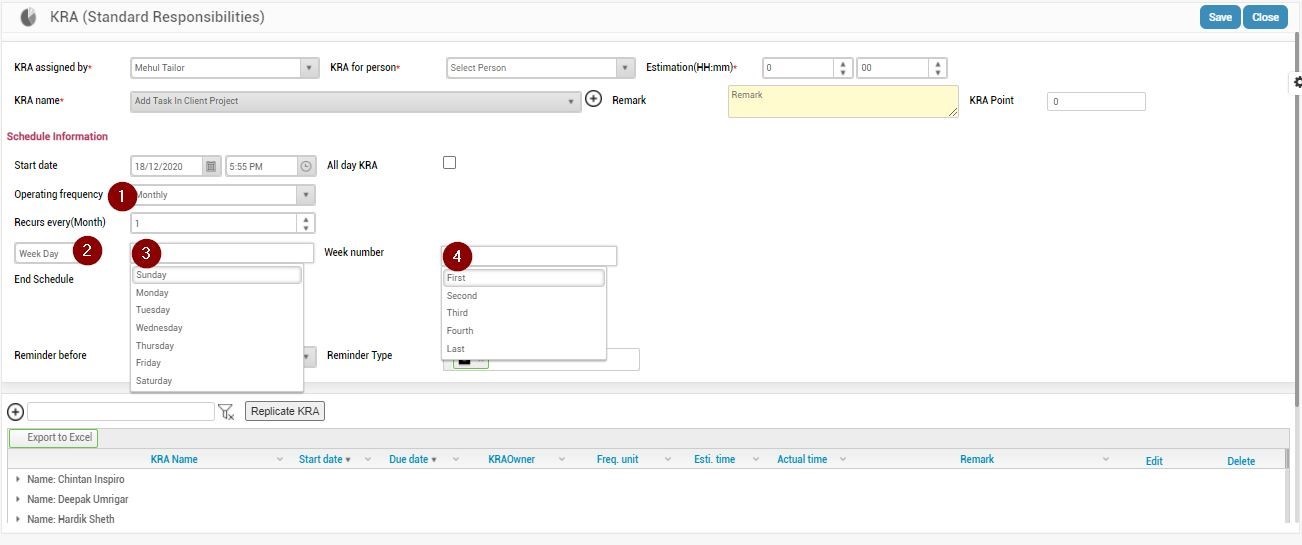The height and width of the screenshot is (545, 1302).
Task: Sort by Start date column
Action: tap(321, 460)
